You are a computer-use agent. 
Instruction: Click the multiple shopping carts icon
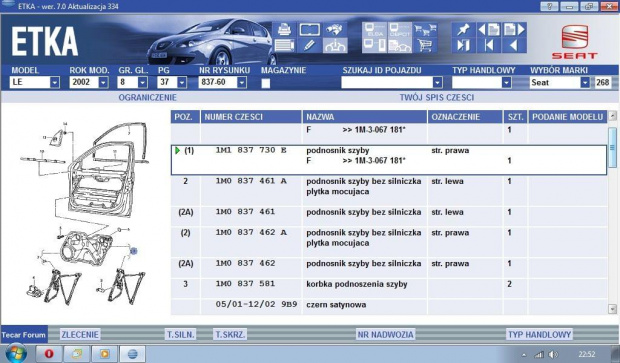click(x=425, y=30)
